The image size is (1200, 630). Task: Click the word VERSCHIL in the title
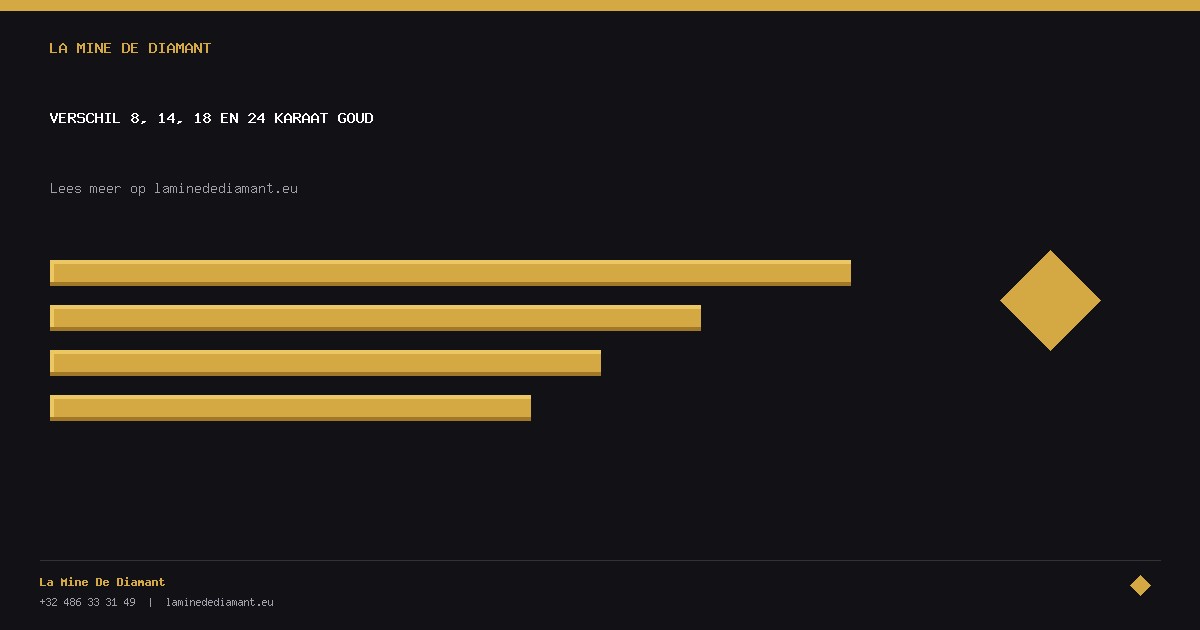[x=85, y=118]
